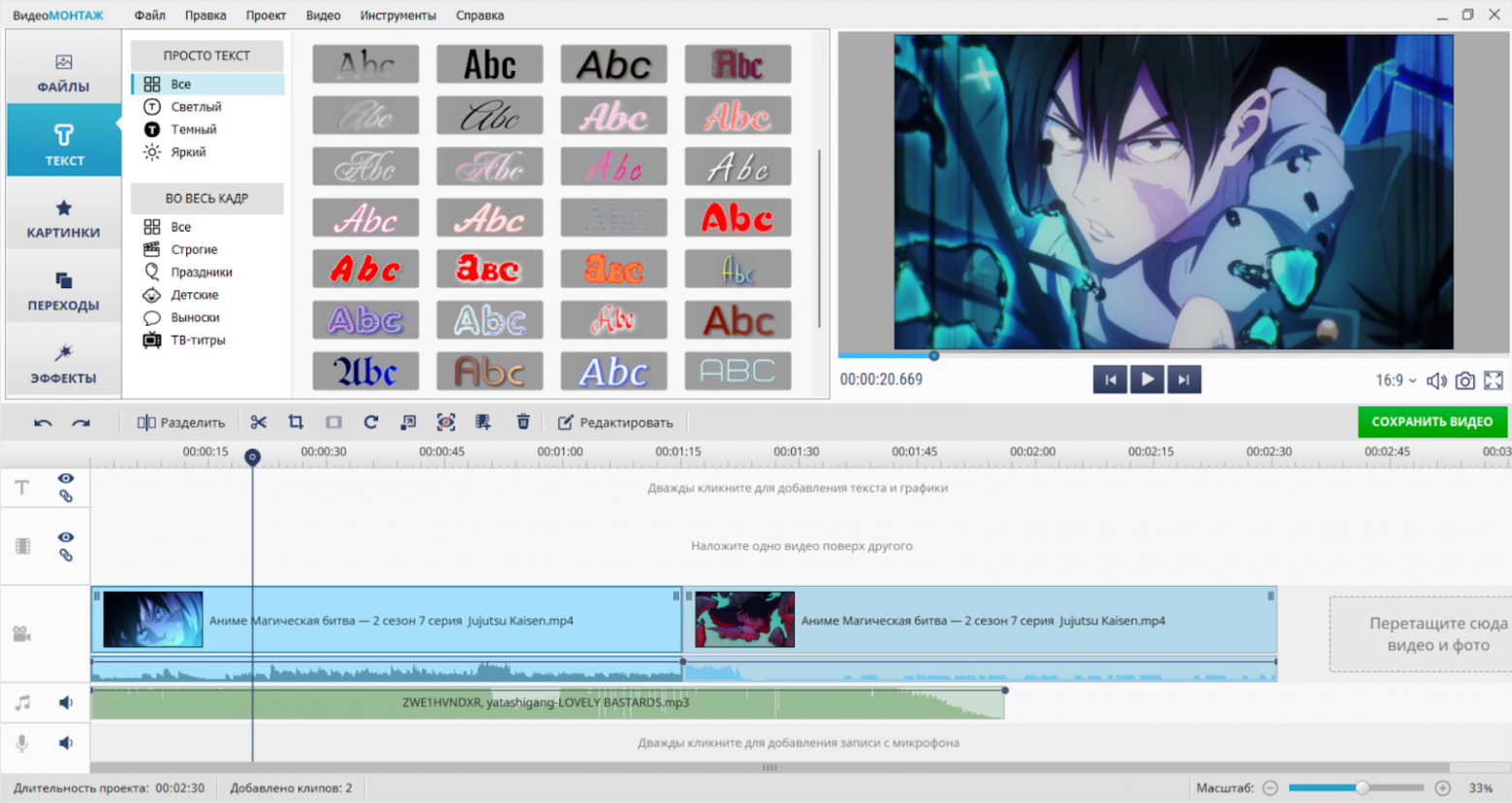Viewport: 1512px width, 803px height.
Task: Toggle the link icon on overlay video track
Action: tap(66, 556)
